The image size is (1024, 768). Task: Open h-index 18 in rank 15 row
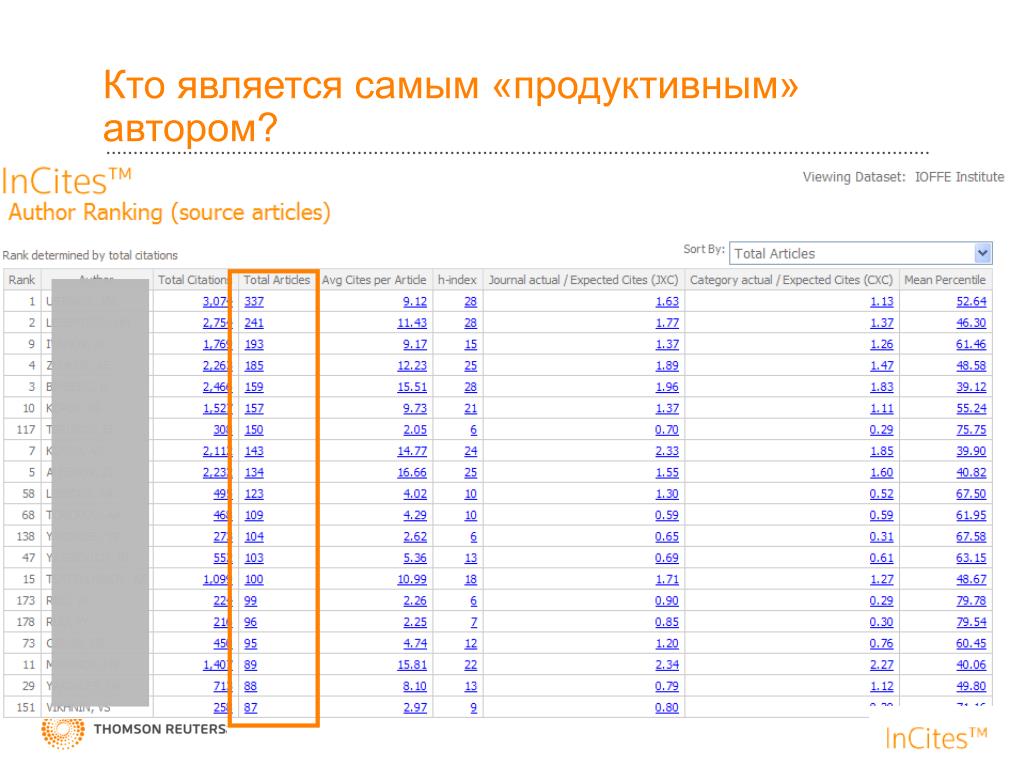(470, 579)
